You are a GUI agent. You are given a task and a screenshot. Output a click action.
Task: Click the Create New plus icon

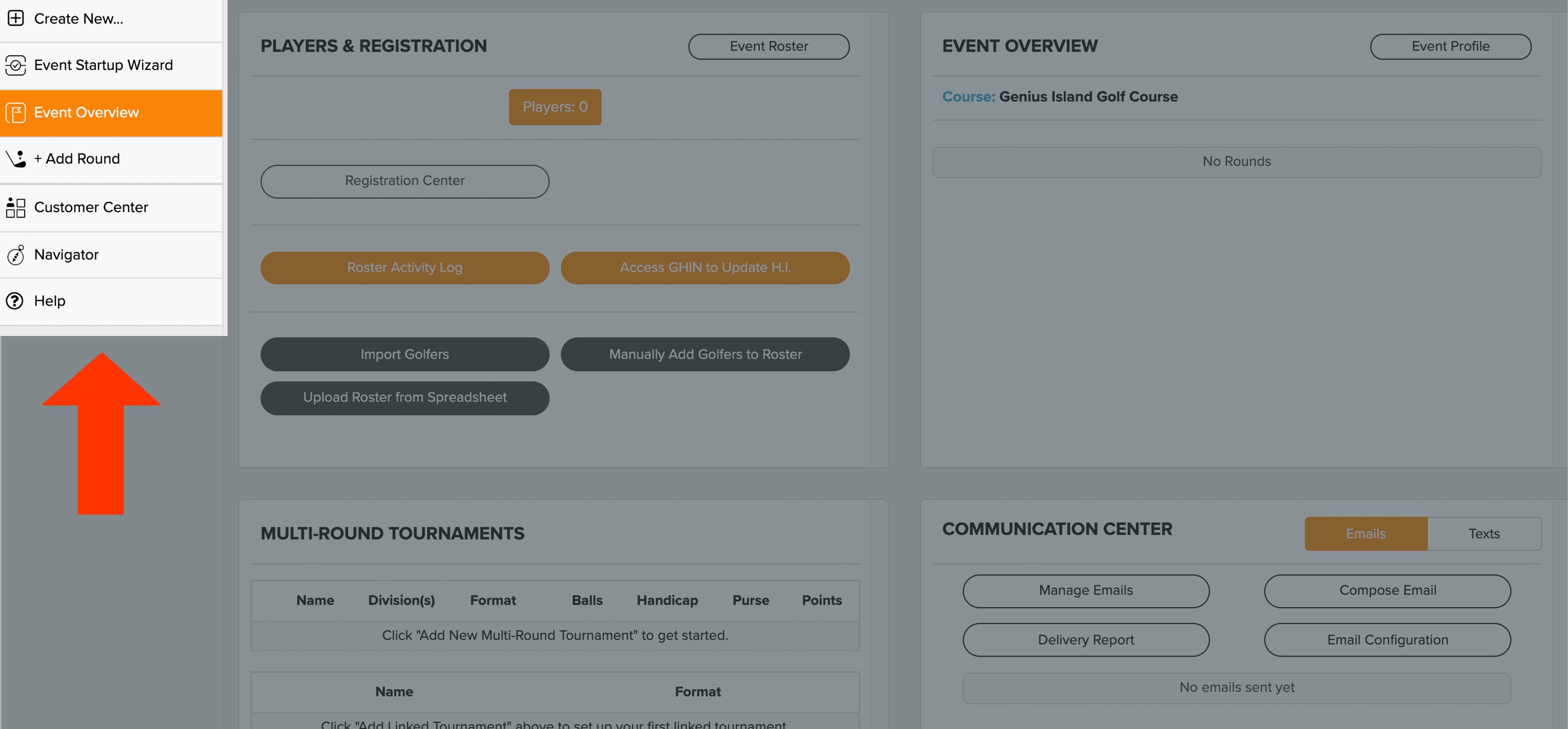point(16,18)
